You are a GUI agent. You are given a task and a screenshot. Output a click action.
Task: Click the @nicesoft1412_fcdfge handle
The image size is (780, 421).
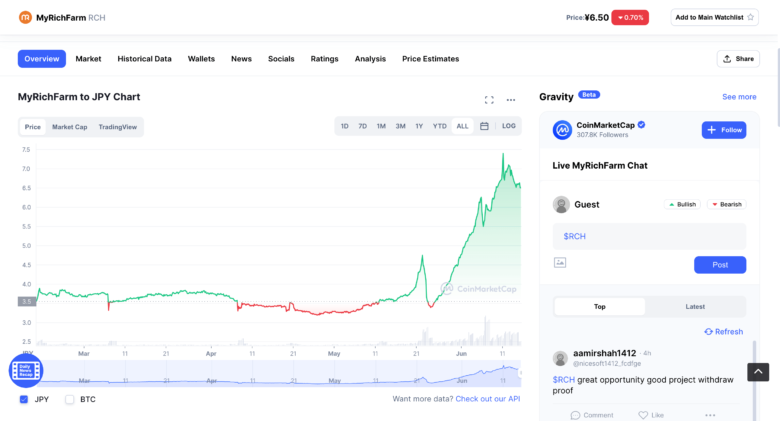click(607, 364)
